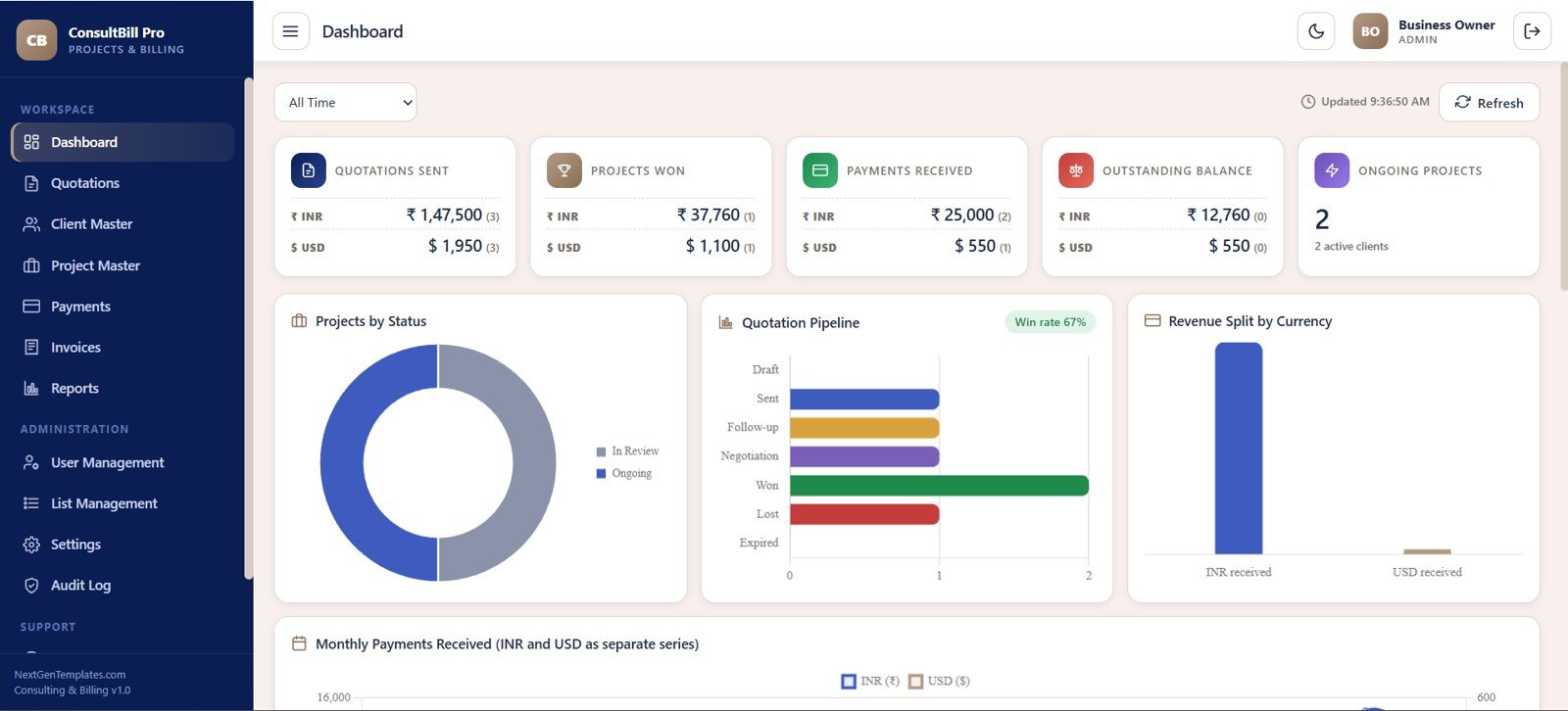This screenshot has height=711, width=1568.
Task: Click the red Lost bar in pipeline
Action: pyautogui.click(x=864, y=514)
